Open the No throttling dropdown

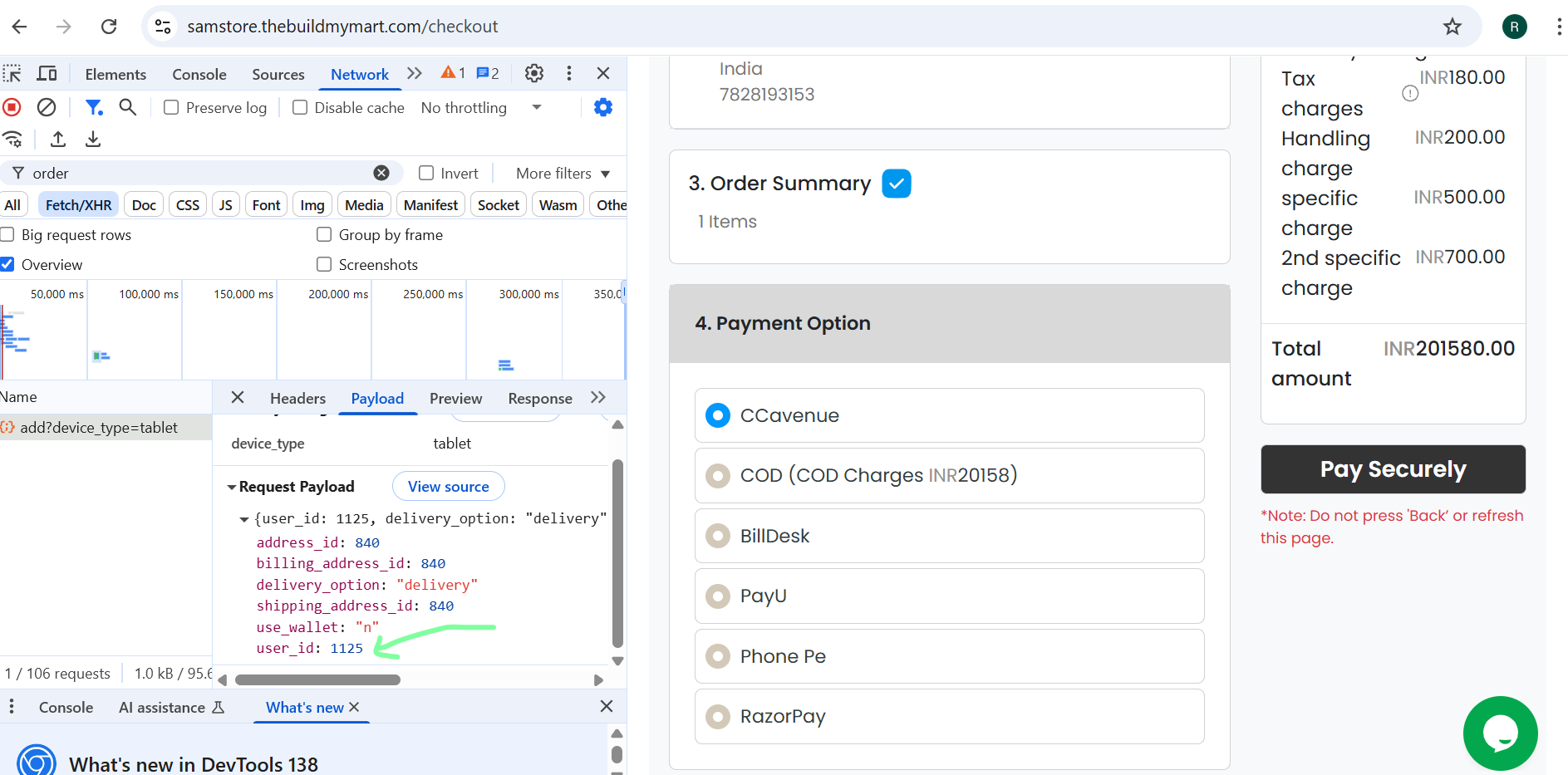click(x=481, y=107)
